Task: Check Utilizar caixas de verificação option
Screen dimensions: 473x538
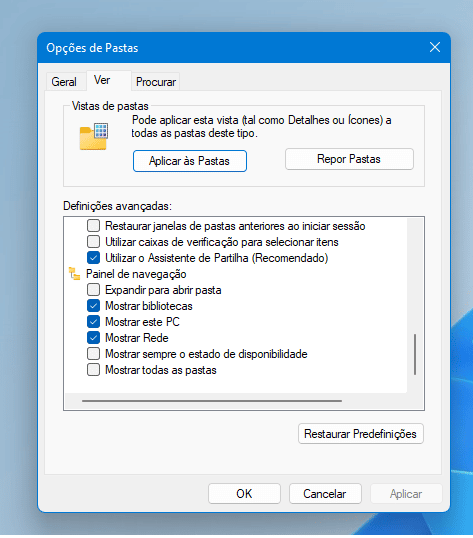Action: [93, 242]
